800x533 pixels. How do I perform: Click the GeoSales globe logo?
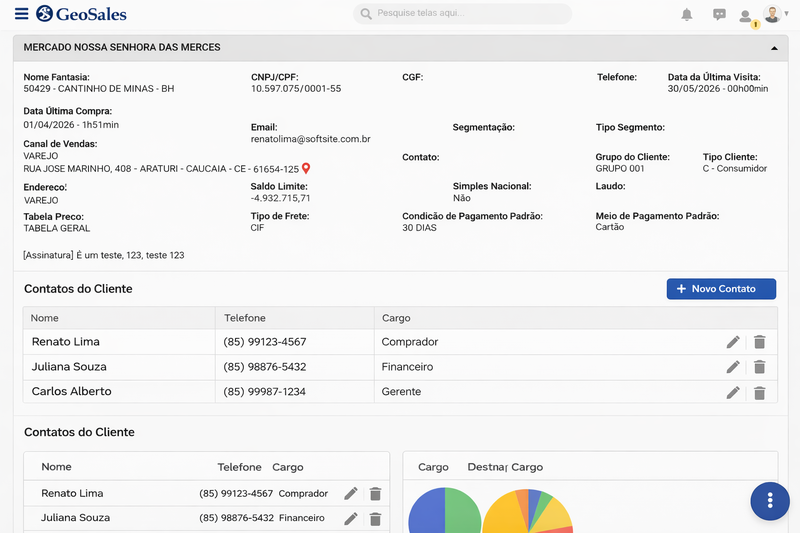tap(44, 13)
